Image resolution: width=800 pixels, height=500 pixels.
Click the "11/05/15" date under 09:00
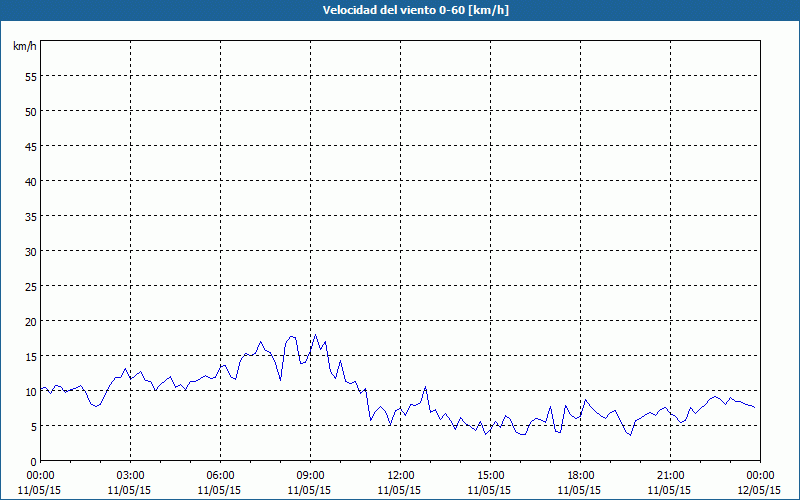309,490
